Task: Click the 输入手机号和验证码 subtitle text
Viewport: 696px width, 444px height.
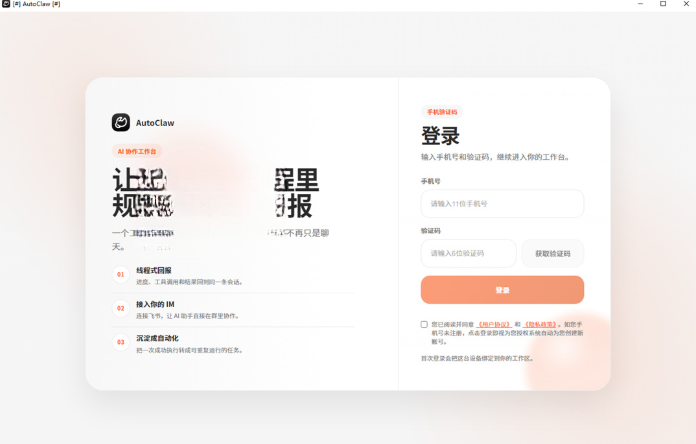Action: [x=495, y=157]
